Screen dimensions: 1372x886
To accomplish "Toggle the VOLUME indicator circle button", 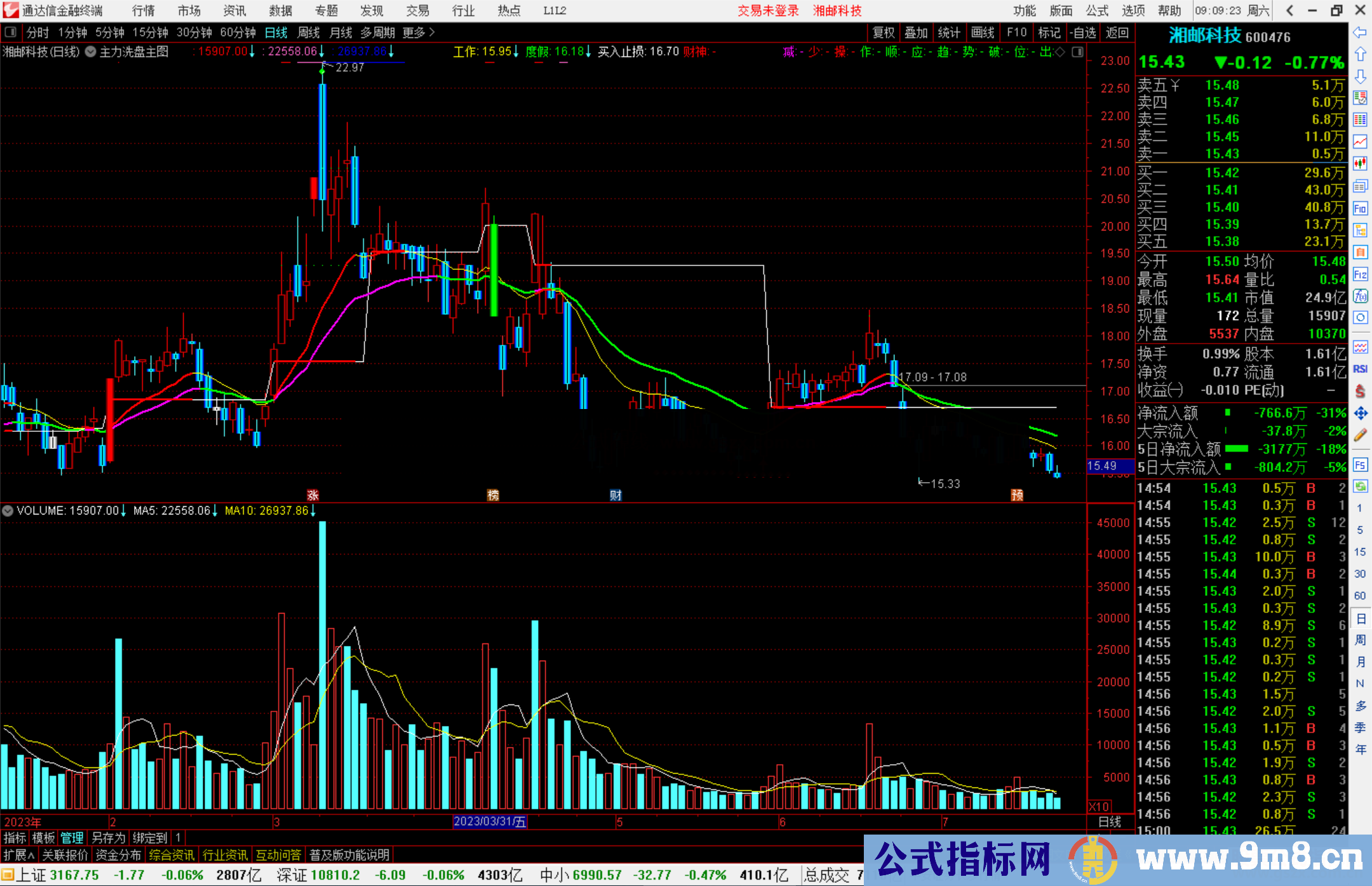I will [x=8, y=510].
